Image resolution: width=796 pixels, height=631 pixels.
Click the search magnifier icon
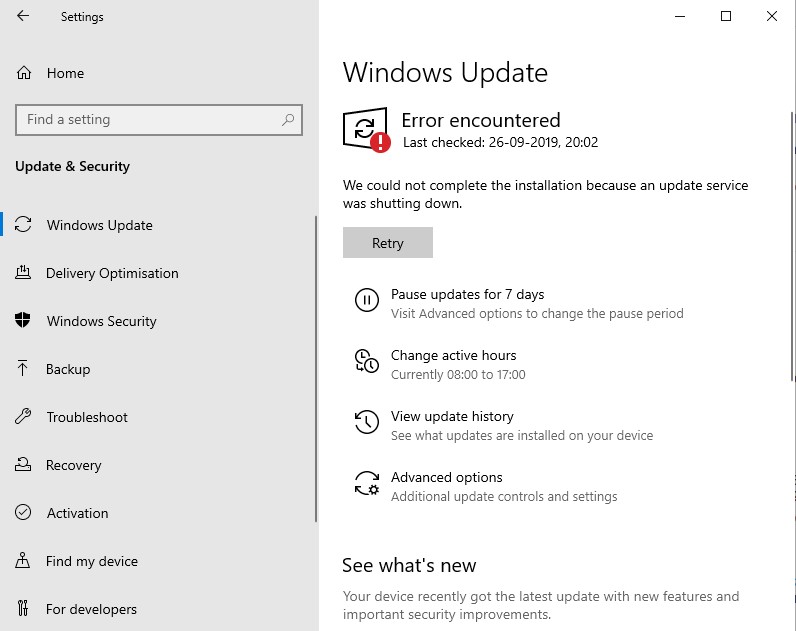click(x=288, y=120)
